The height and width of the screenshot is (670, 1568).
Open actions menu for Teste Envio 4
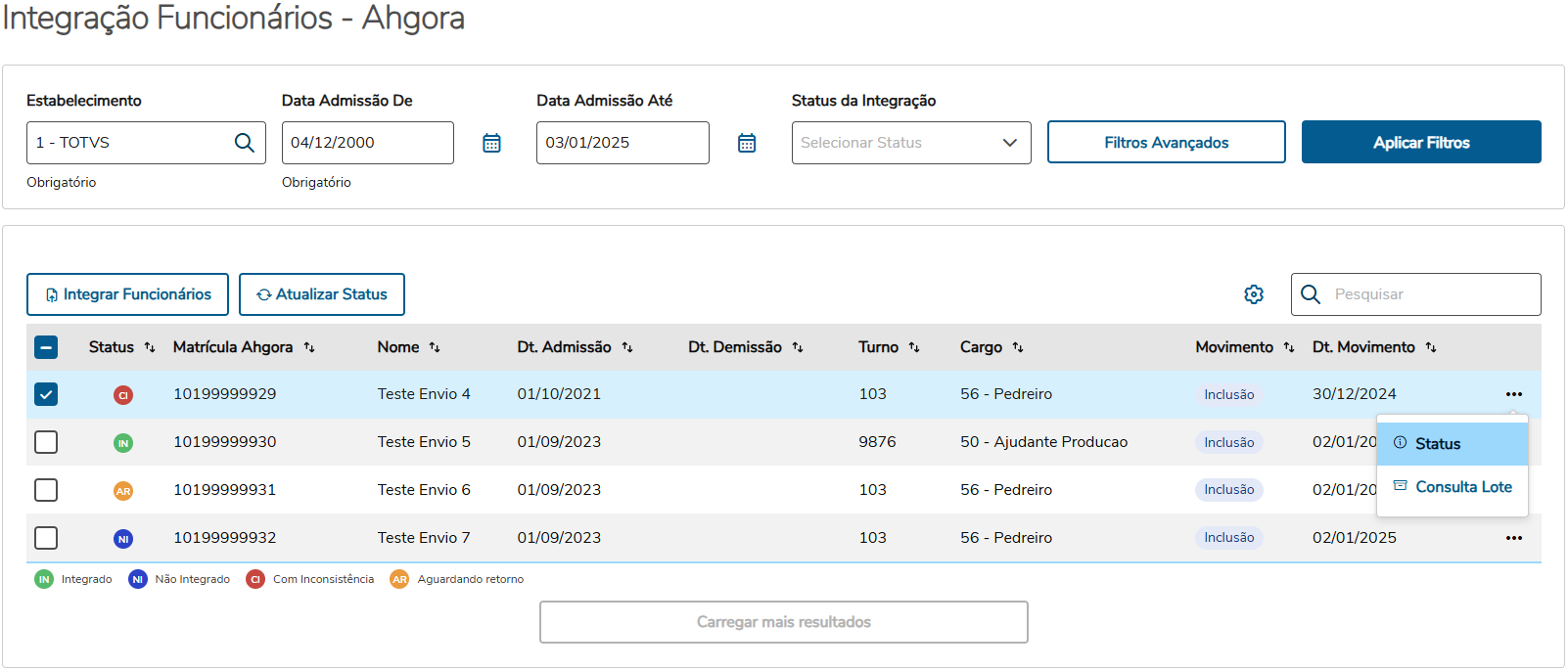[1513, 394]
